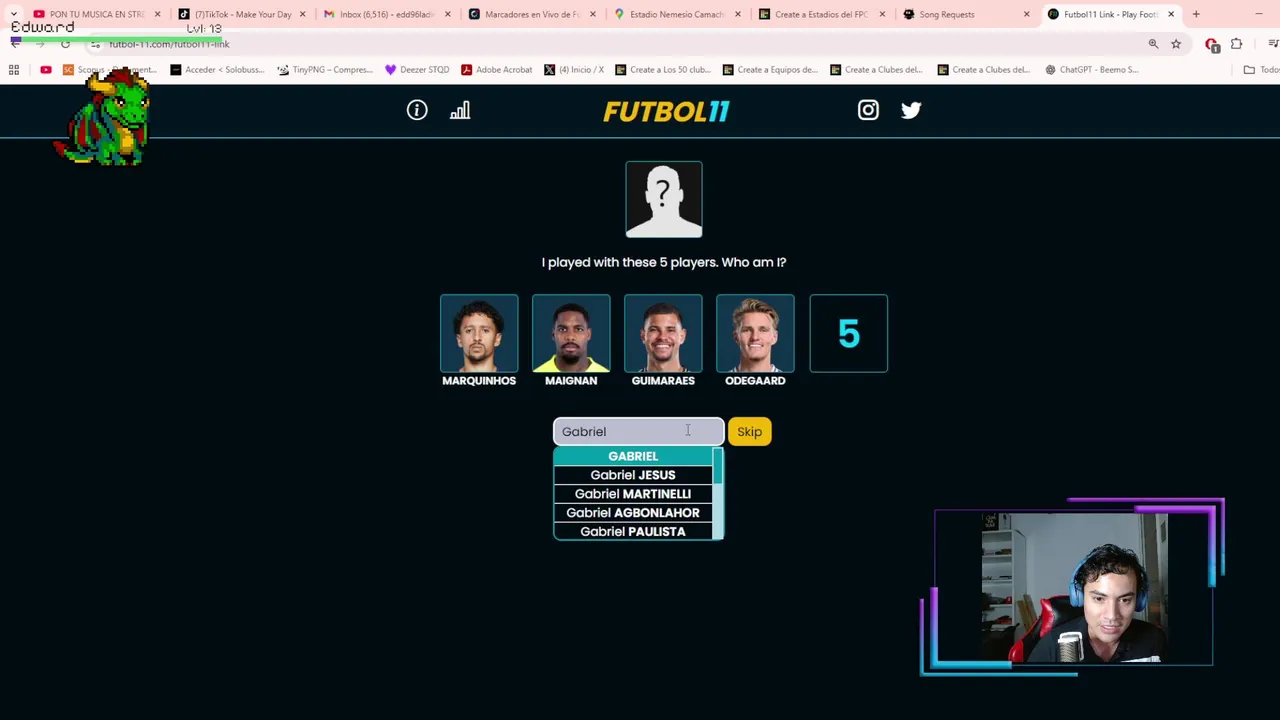The width and height of the screenshot is (1280, 720).
Task: Click the Skip button
Action: point(749,431)
